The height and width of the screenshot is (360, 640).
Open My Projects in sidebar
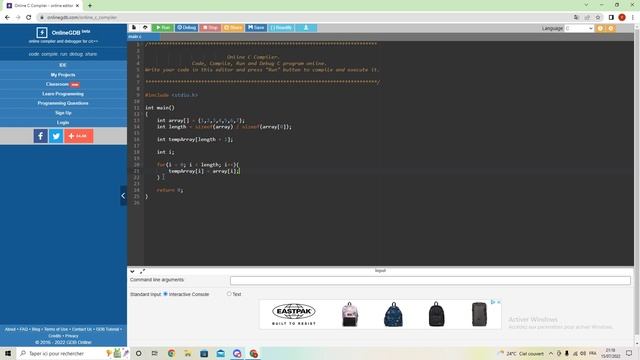point(63,75)
